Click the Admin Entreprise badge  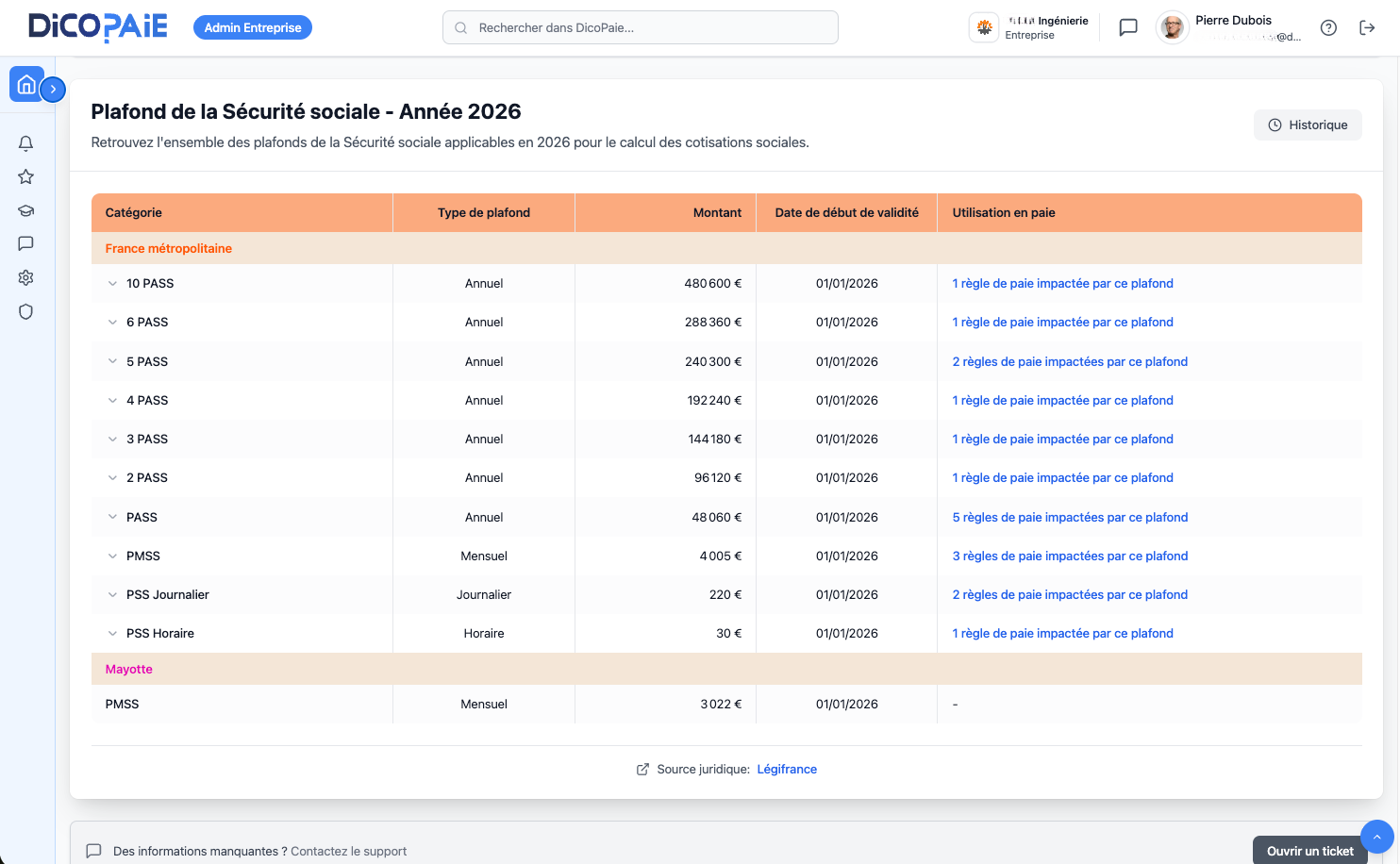point(253,28)
